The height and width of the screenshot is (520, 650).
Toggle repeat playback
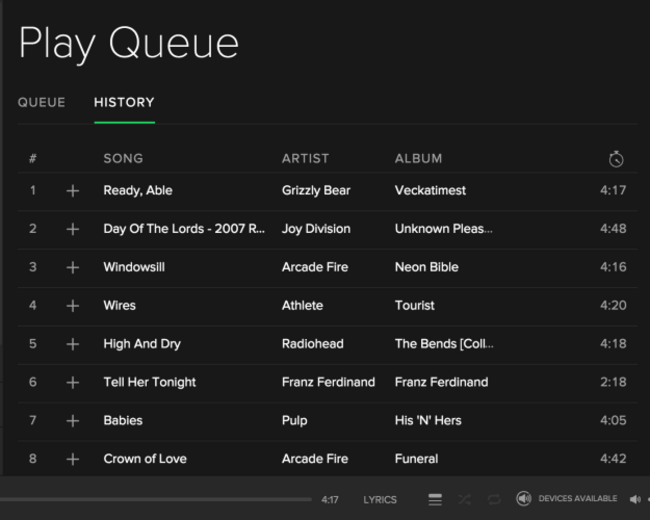494,499
